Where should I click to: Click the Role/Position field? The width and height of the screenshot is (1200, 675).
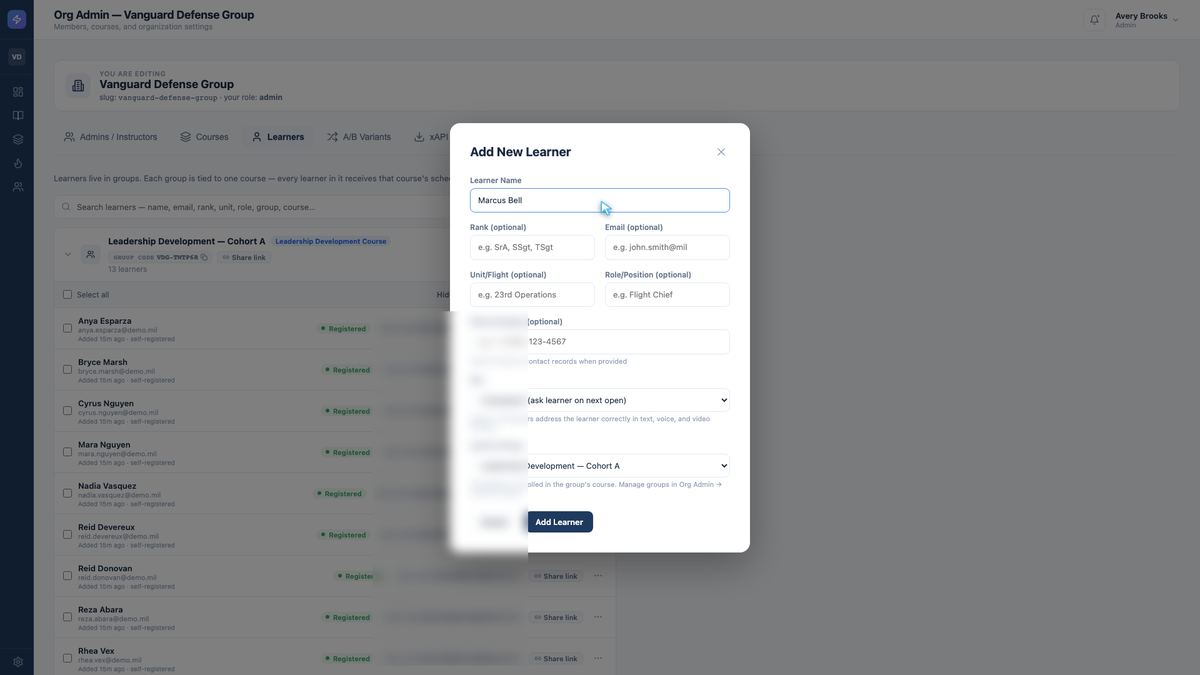pos(667,295)
